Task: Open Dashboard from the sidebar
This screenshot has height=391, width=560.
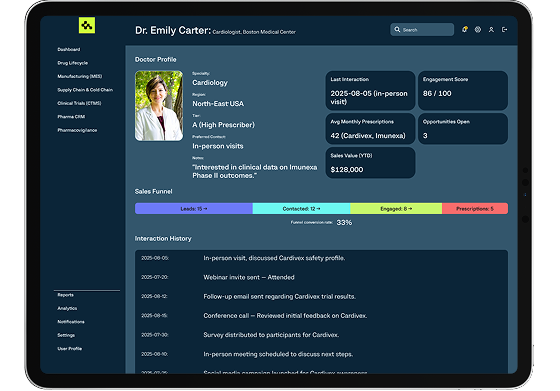Action: coord(69,49)
